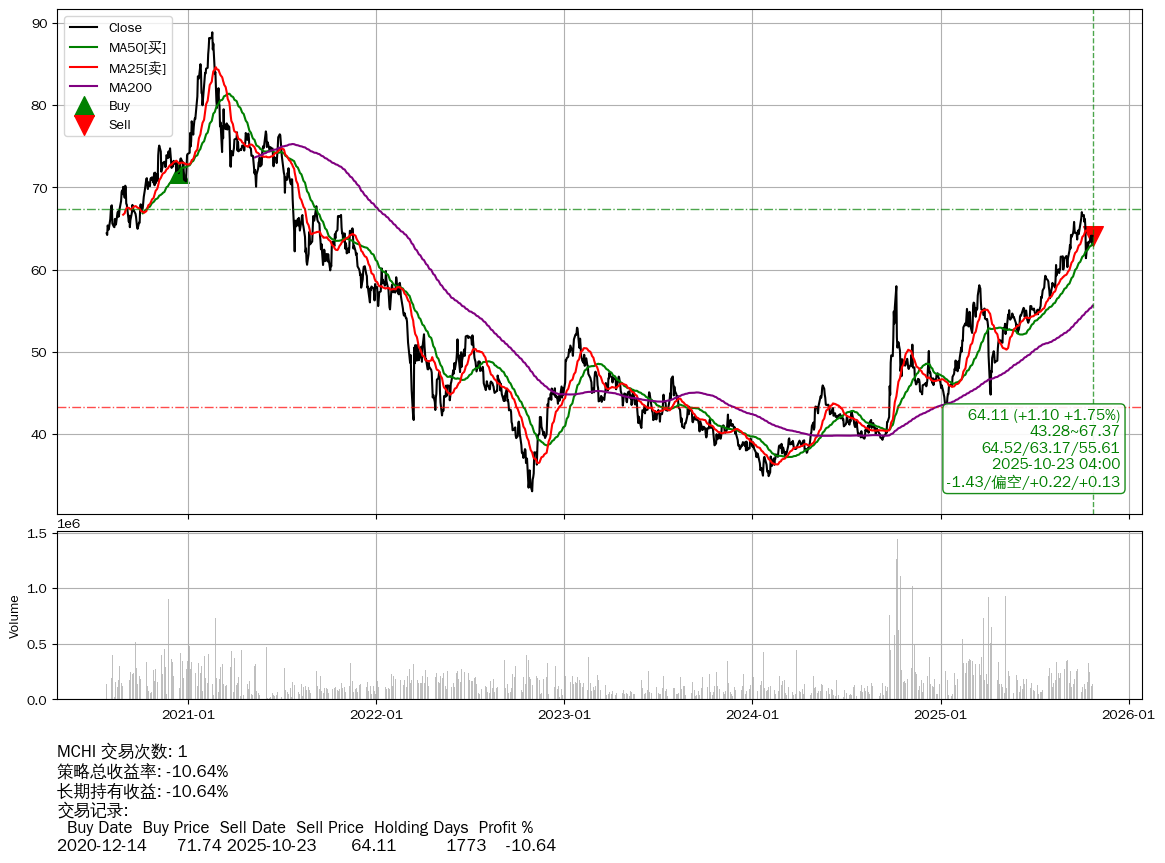Screen dimensions: 1165x863
Task: Click the green price annotation box showing 64.11
Action: 1034,448
